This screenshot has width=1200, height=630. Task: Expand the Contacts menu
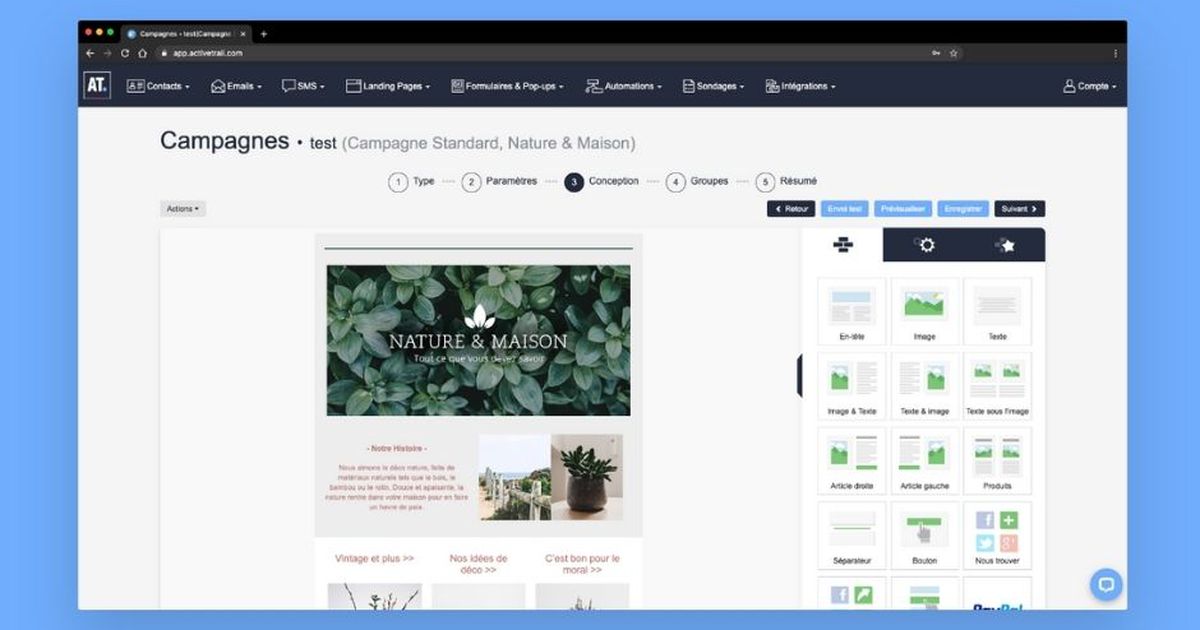tap(158, 86)
